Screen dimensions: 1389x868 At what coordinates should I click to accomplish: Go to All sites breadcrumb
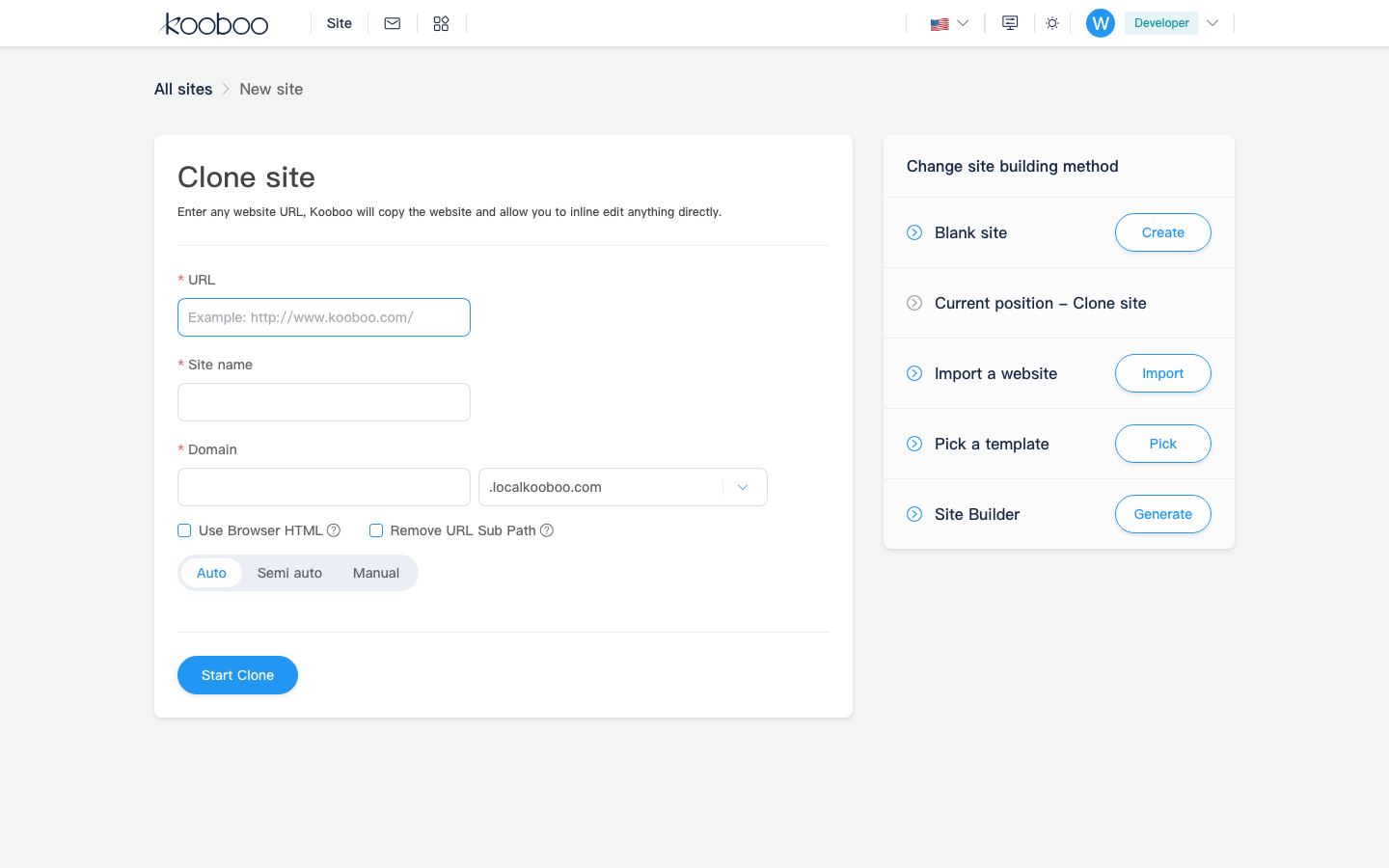coord(183,89)
